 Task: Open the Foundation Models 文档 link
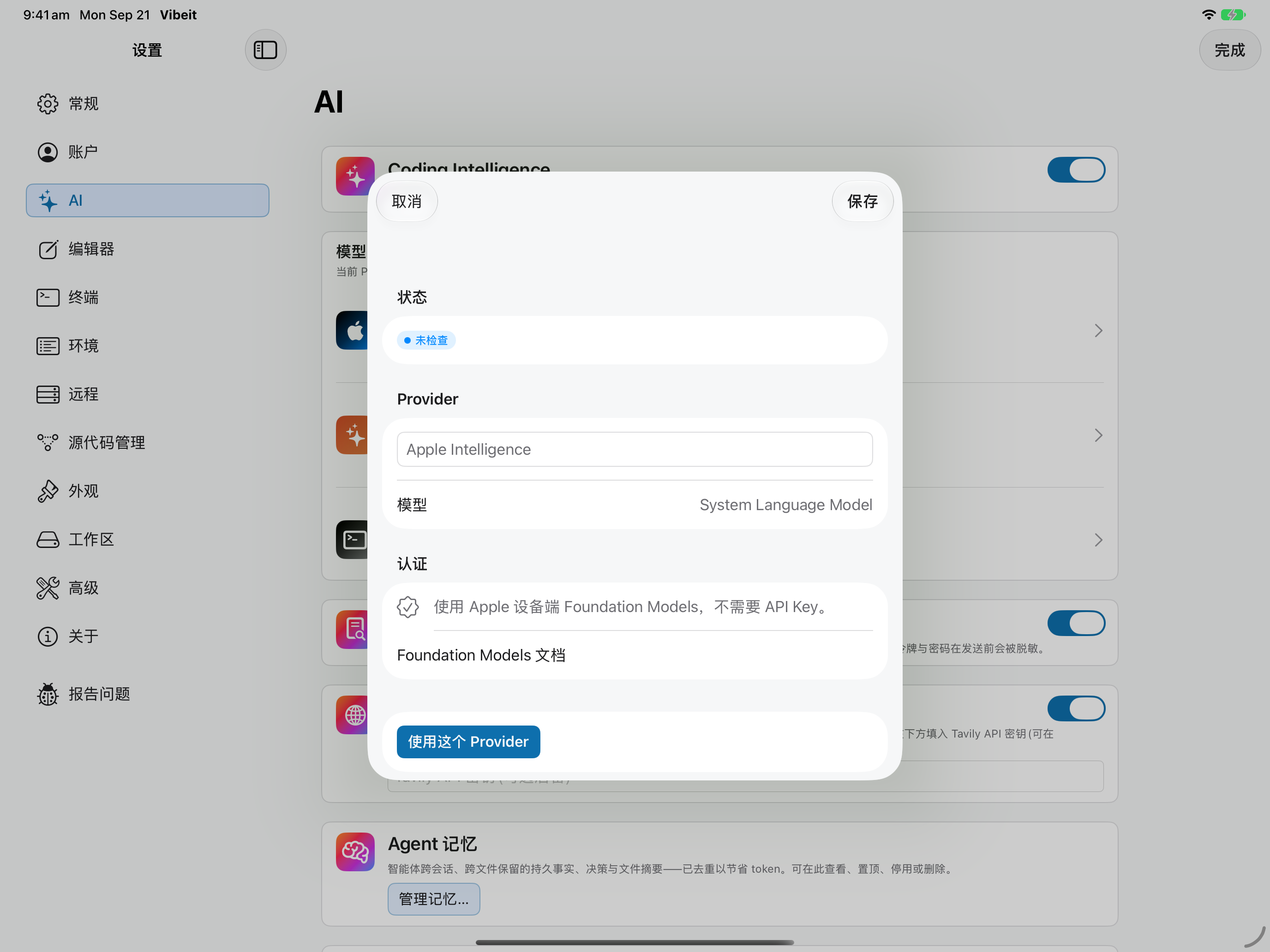pyautogui.click(x=481, y=655)
